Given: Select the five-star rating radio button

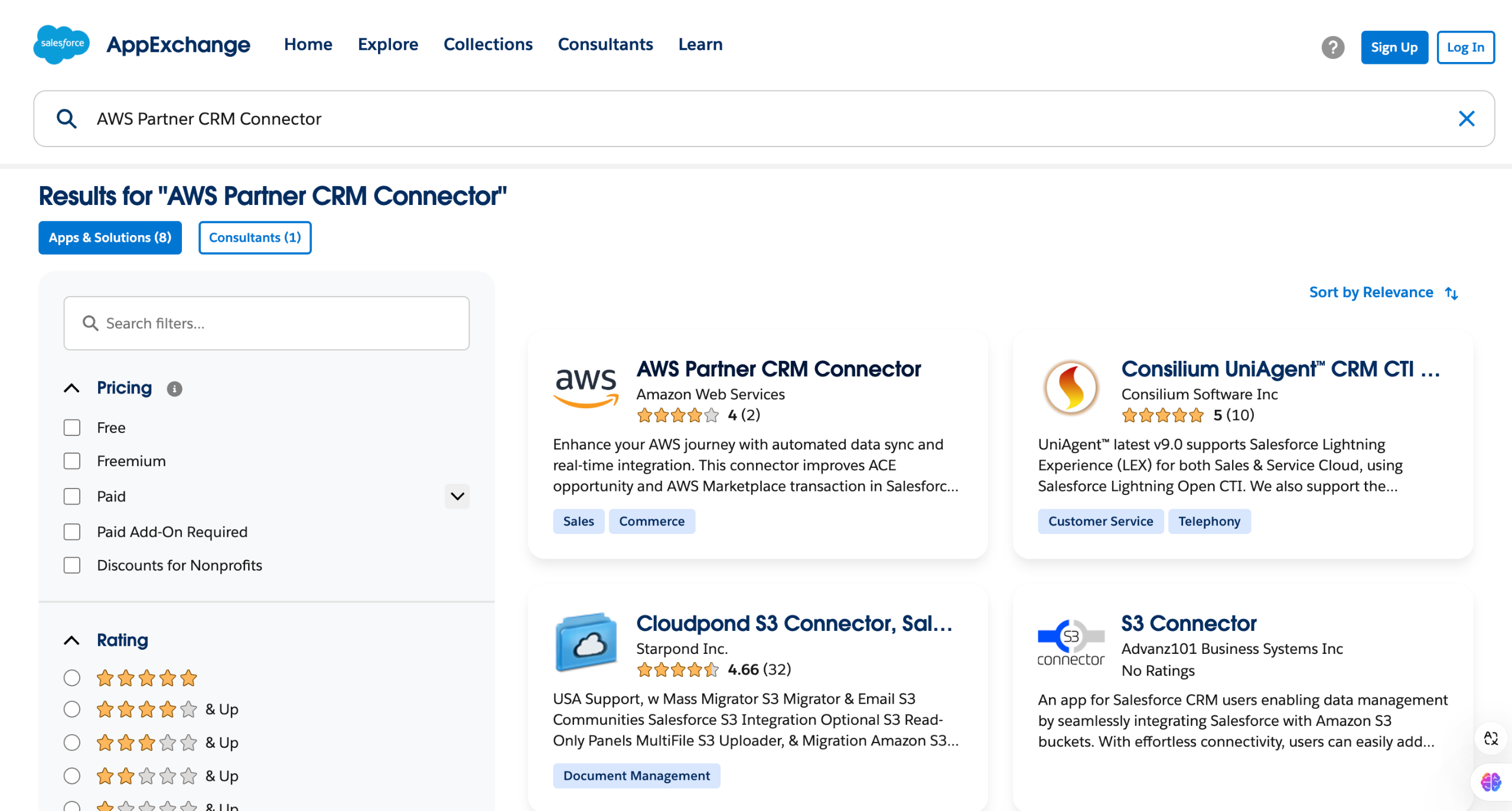Looking at the screenshot, I should pos(72,678).
